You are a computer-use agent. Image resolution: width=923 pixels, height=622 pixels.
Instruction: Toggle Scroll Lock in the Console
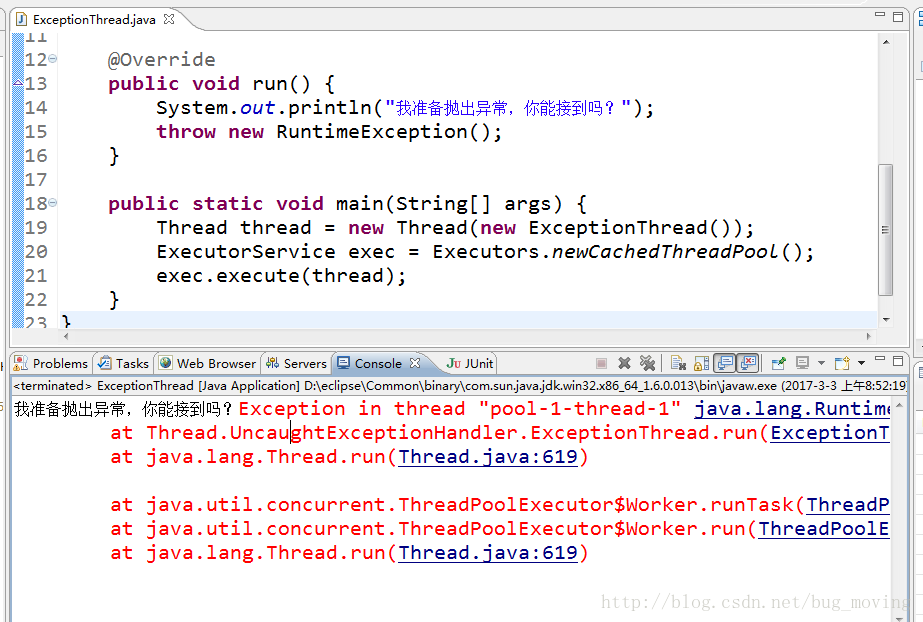coord(702,363)
